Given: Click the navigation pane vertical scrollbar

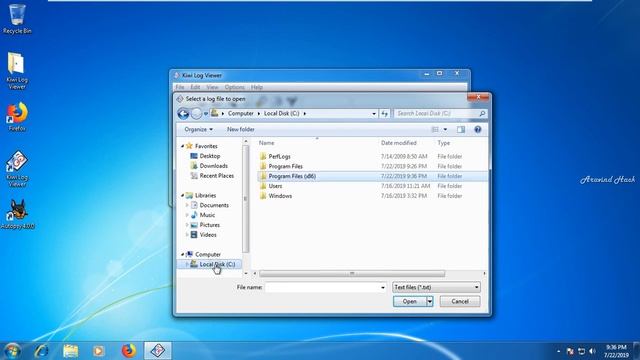Looking at the screenshot, I should coord(245,199).
